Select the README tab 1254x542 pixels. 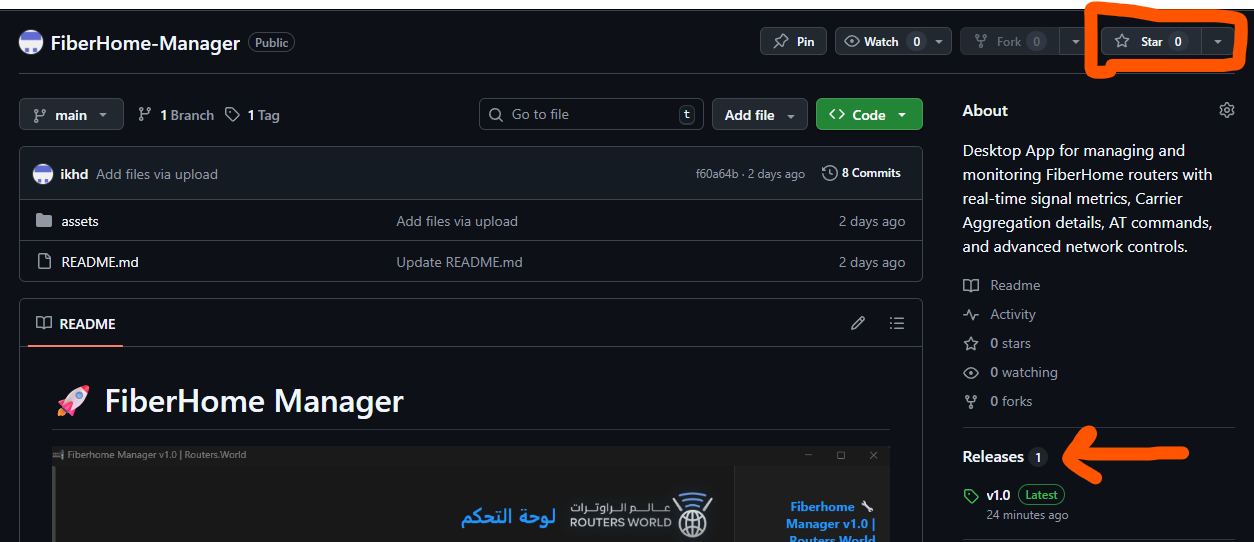tap(76, 323)
